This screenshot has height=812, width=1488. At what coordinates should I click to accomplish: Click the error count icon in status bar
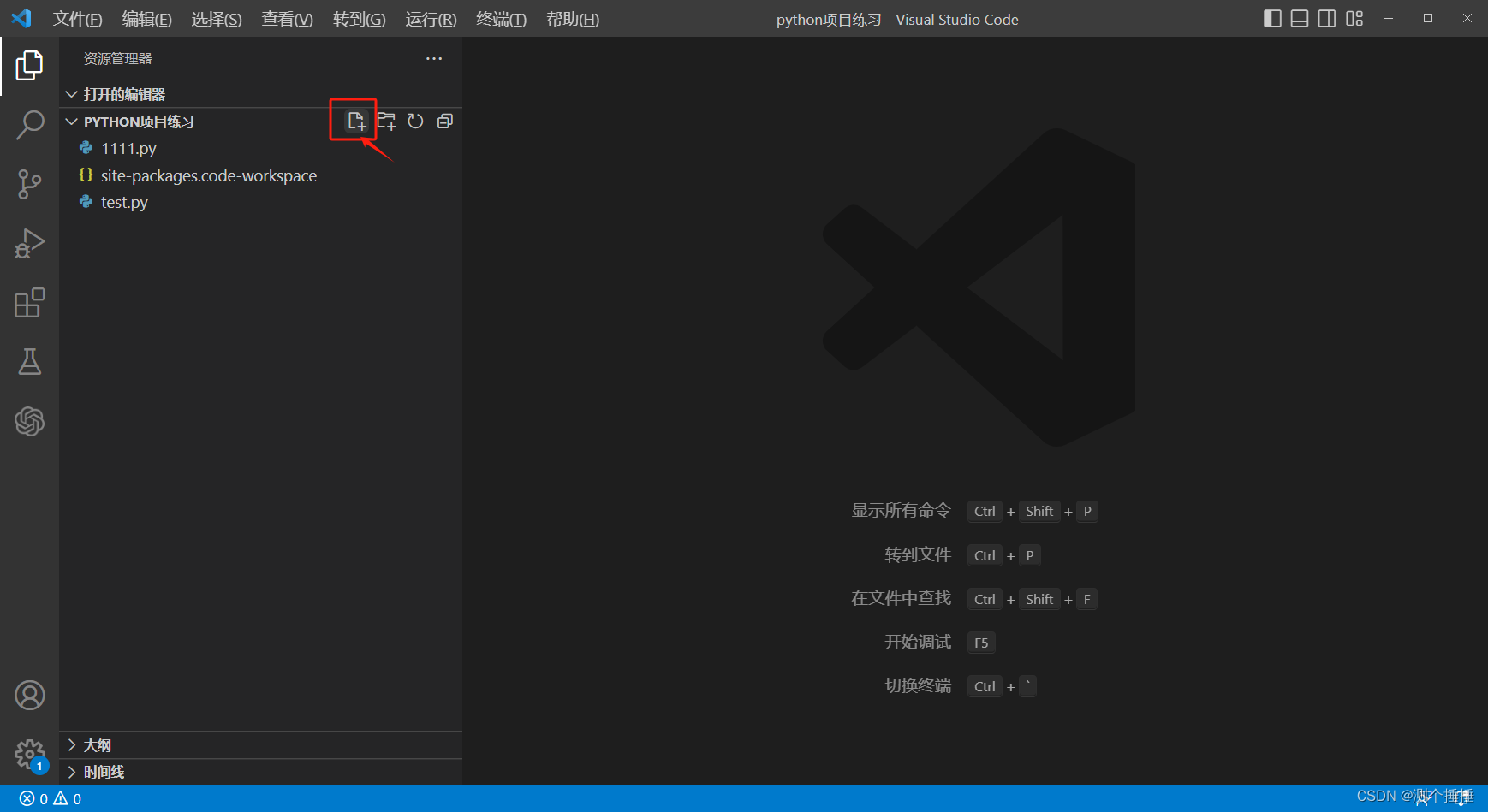(27, 798)
